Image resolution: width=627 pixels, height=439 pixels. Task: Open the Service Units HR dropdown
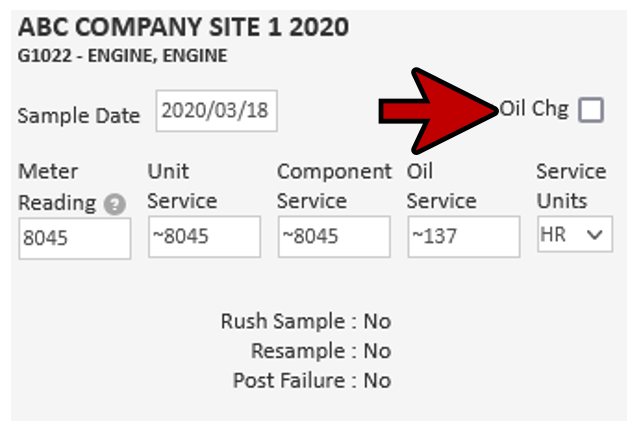tap(574, 235)
